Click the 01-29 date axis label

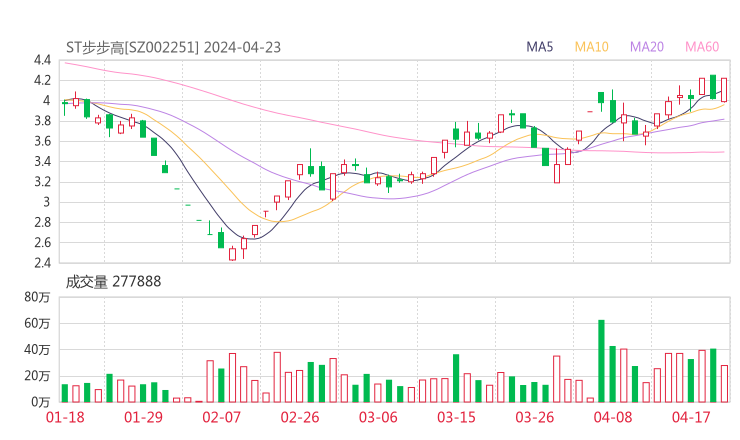tap(143, 417)
